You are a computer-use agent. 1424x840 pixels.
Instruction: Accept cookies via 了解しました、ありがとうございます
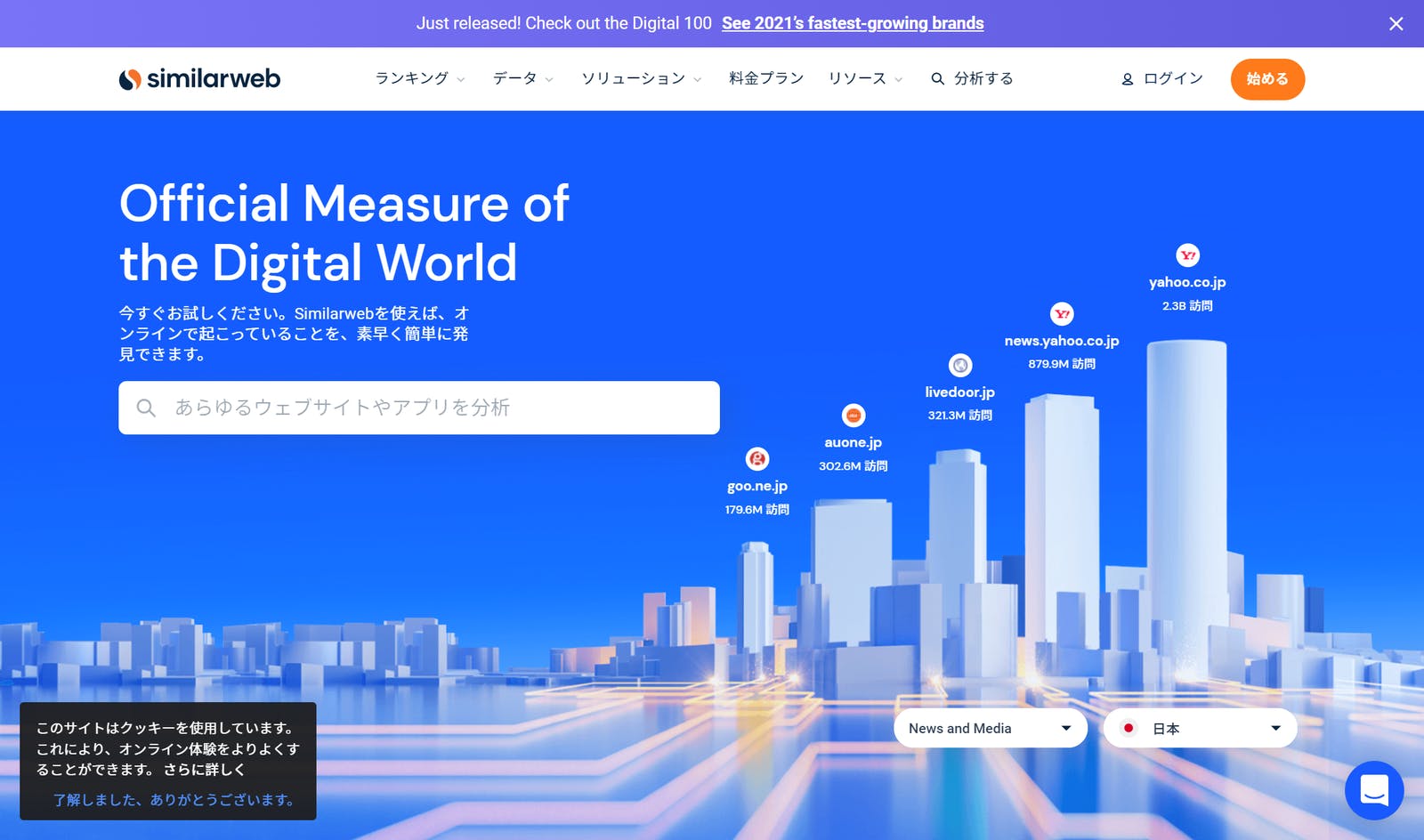click(174, 800)
